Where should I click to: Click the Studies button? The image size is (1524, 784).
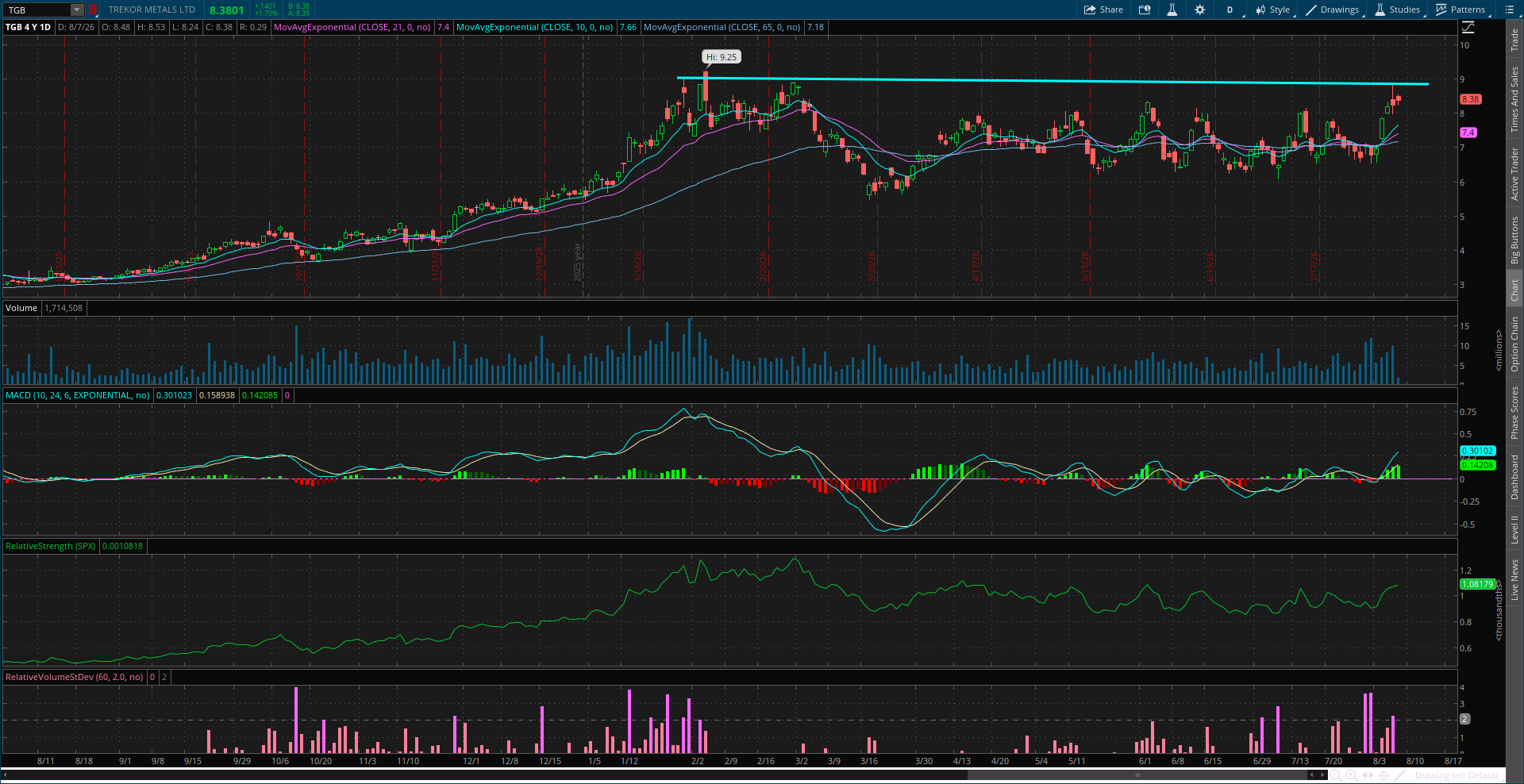[x=1398, y=10]
